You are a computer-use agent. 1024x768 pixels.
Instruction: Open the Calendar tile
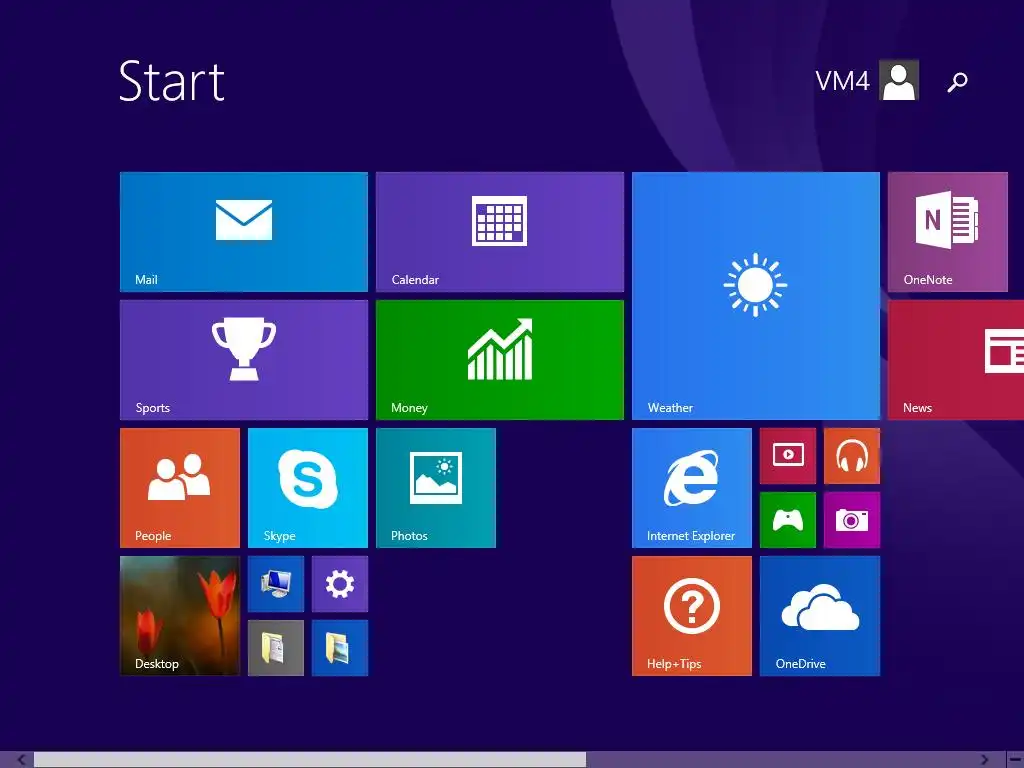[500, 232]
